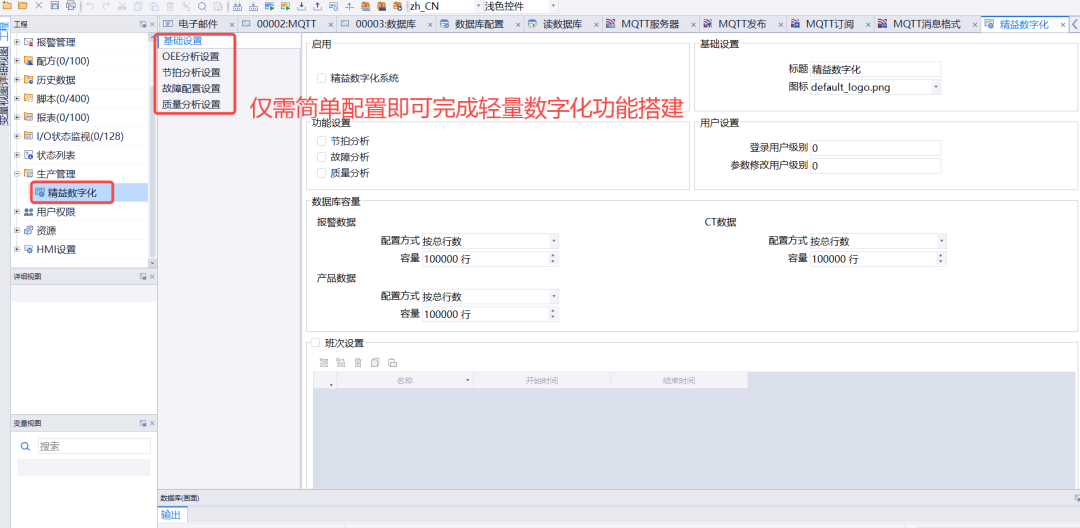Close the 工程 panel
This screenshot has width=1080, height=528.
[x=152, y=25]
